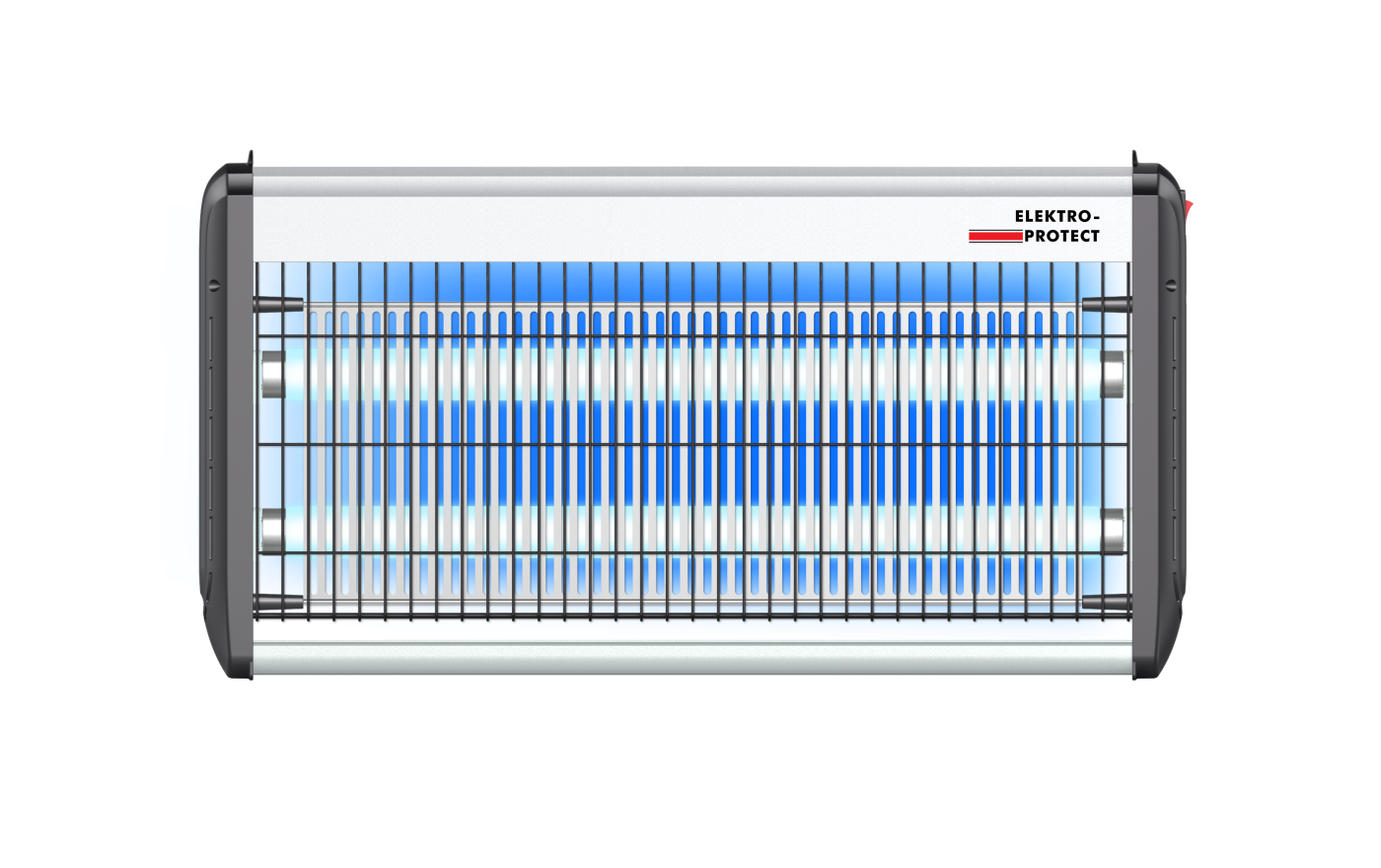This screenshot has width=1381, height=868.
Task: Click the top-right hanging hook
Action: 1134,159
